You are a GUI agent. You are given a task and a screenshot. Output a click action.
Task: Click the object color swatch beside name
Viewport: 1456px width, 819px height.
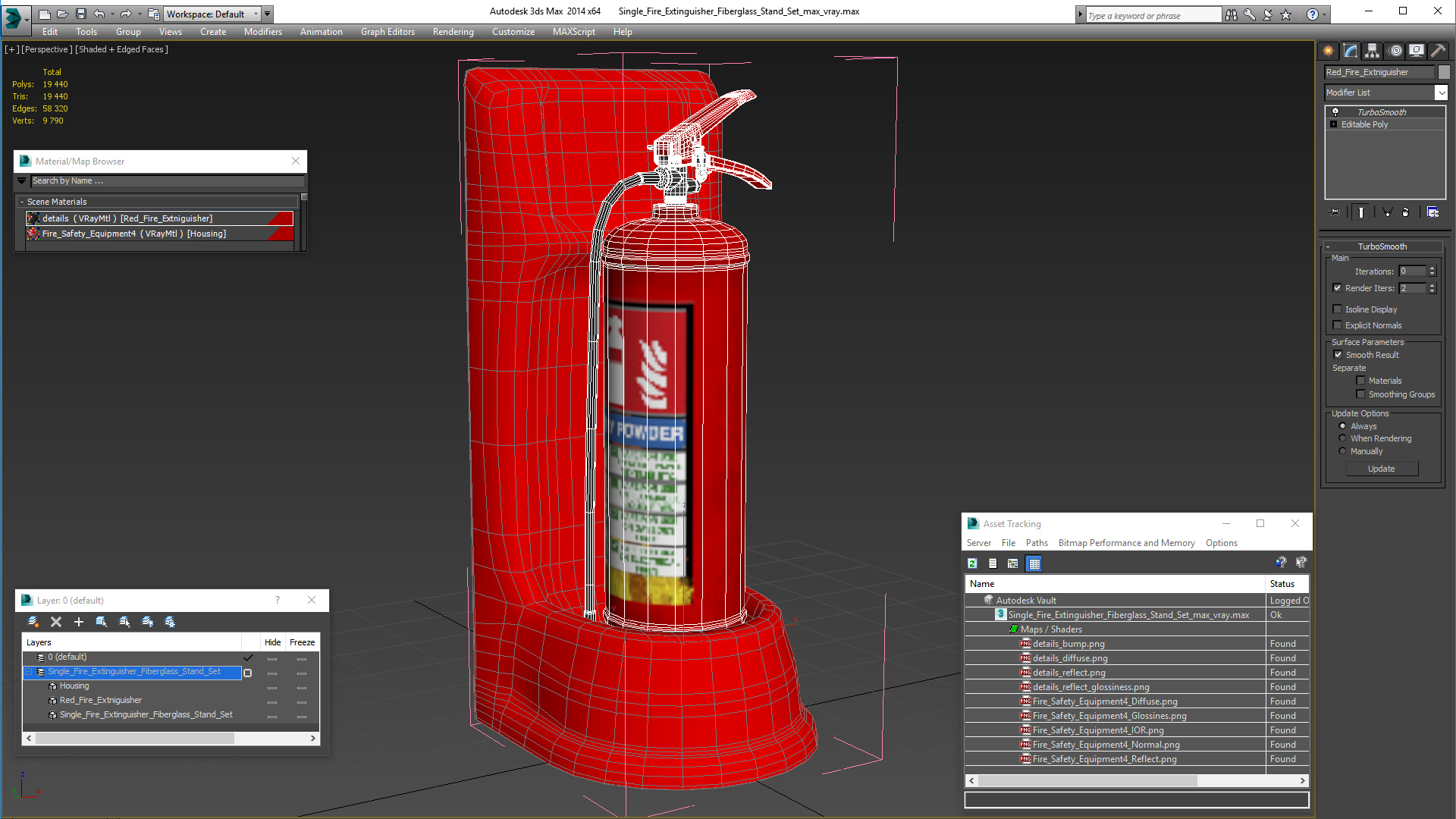coord(1444,72)
